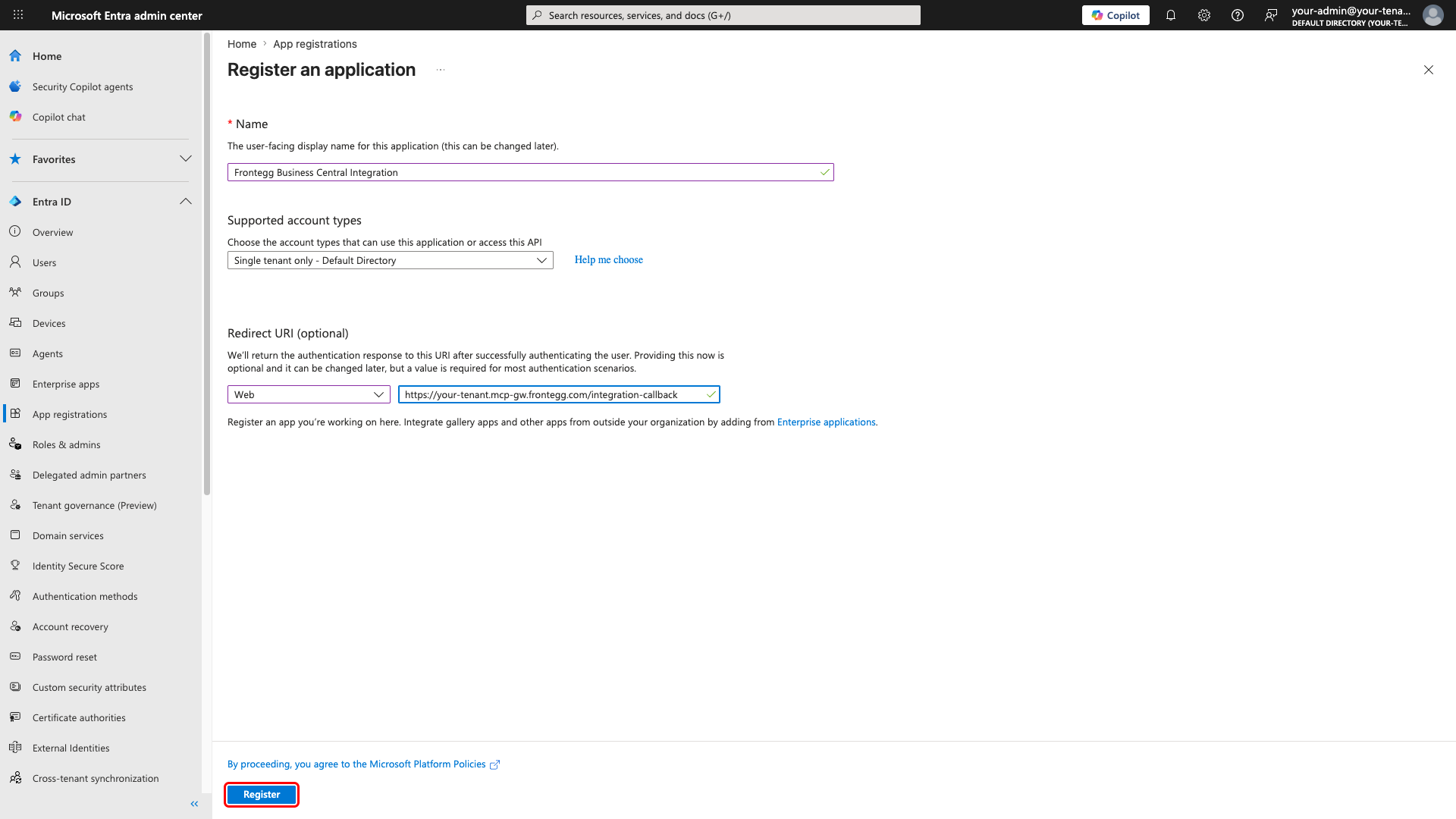Open notifications bell icon
Viewport: 1456px width, 819px height.
pos(1171,15)
